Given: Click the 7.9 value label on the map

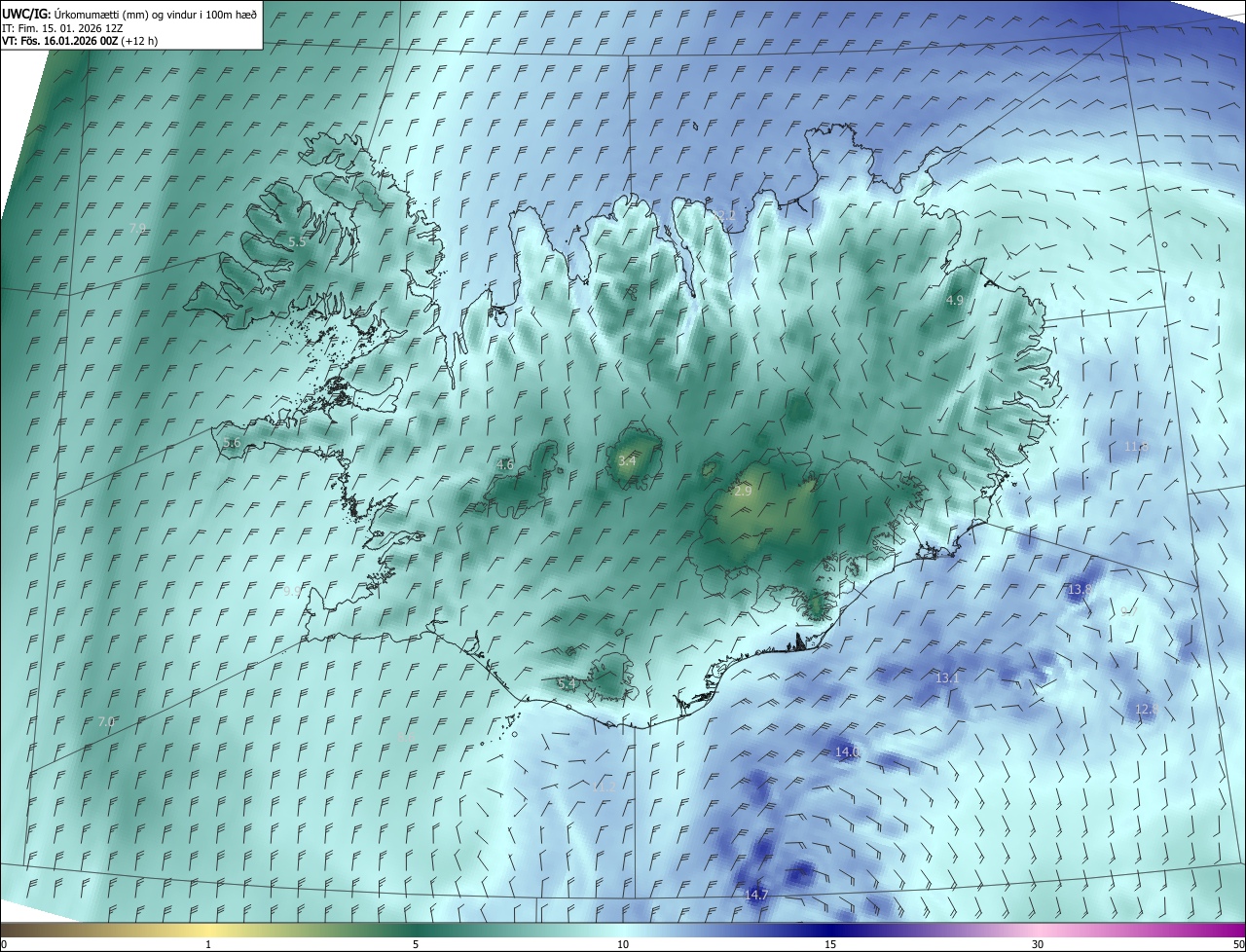Looking at the screenshot, I should [x=137, y=228].
